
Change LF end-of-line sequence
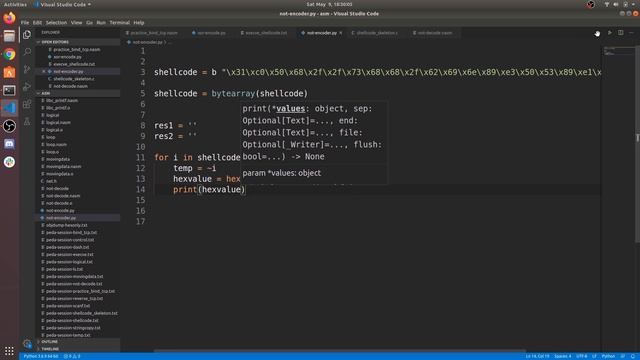[594, 356]
